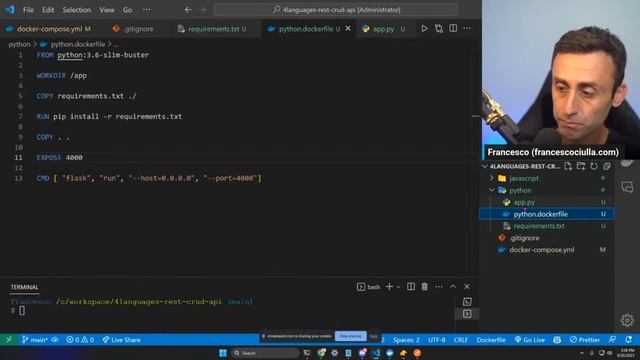
Task: Change language mode from Dockerfile
Action: click(x=491, y=340)
